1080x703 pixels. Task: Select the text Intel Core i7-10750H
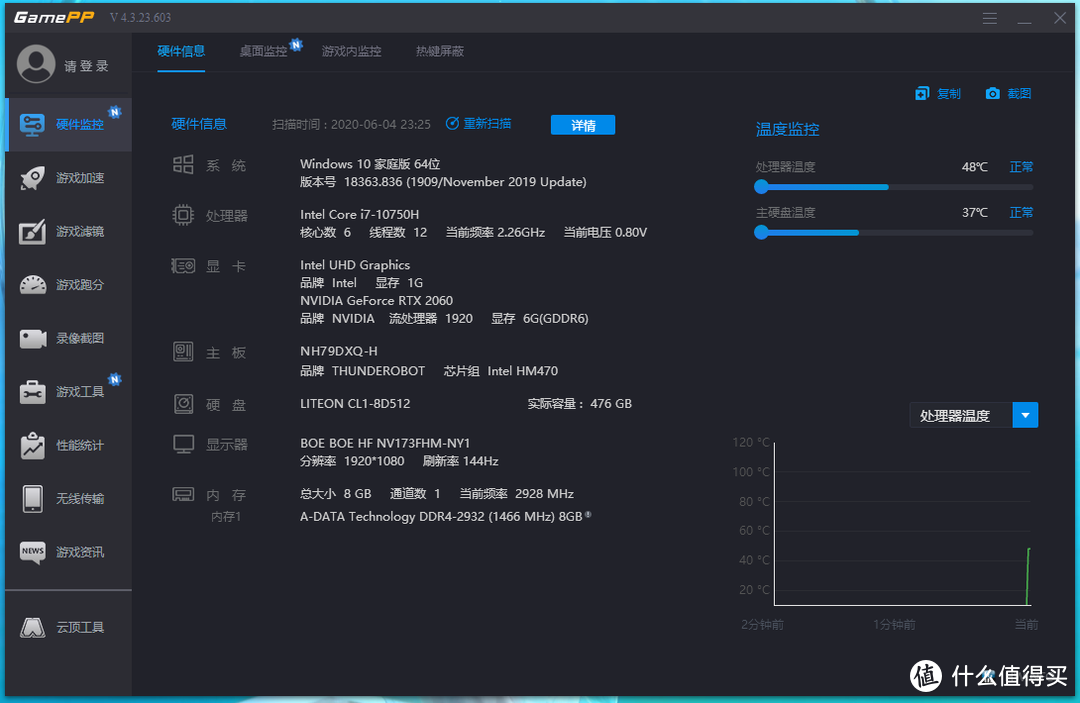click(x=360, y=214)
